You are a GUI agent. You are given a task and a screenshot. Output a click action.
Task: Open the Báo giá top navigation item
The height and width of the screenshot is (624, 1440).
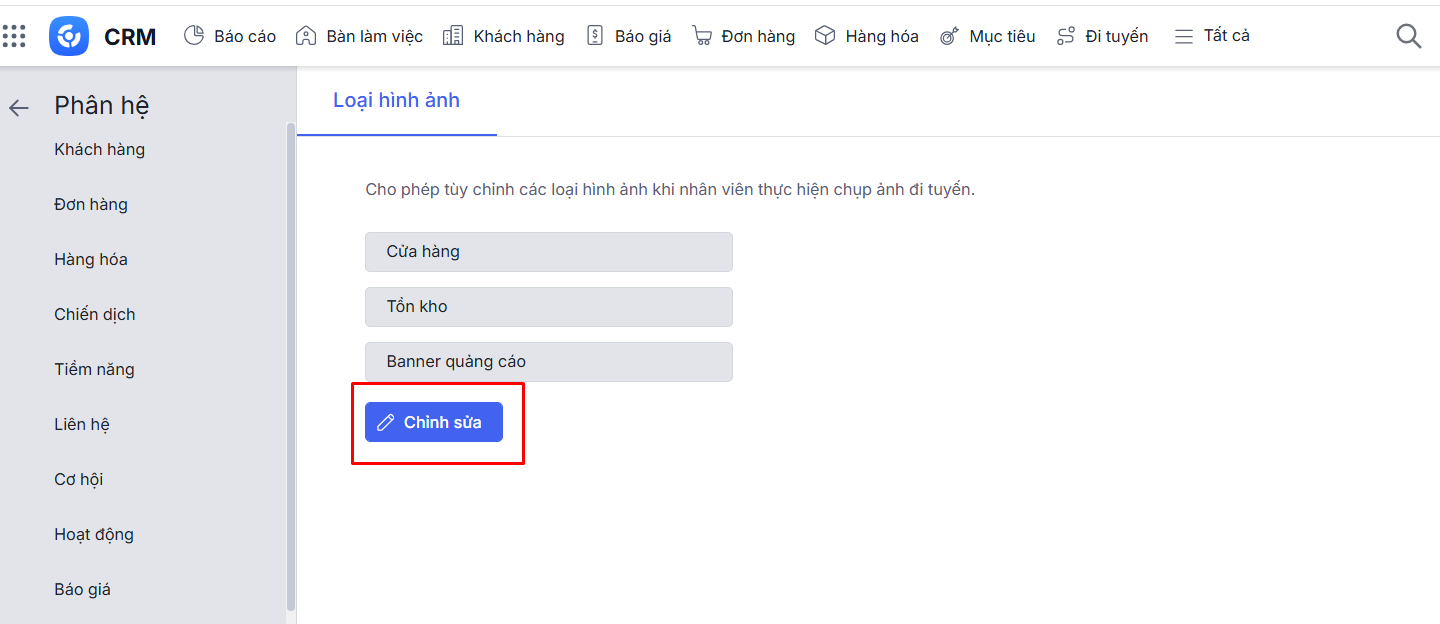[629, 37]
